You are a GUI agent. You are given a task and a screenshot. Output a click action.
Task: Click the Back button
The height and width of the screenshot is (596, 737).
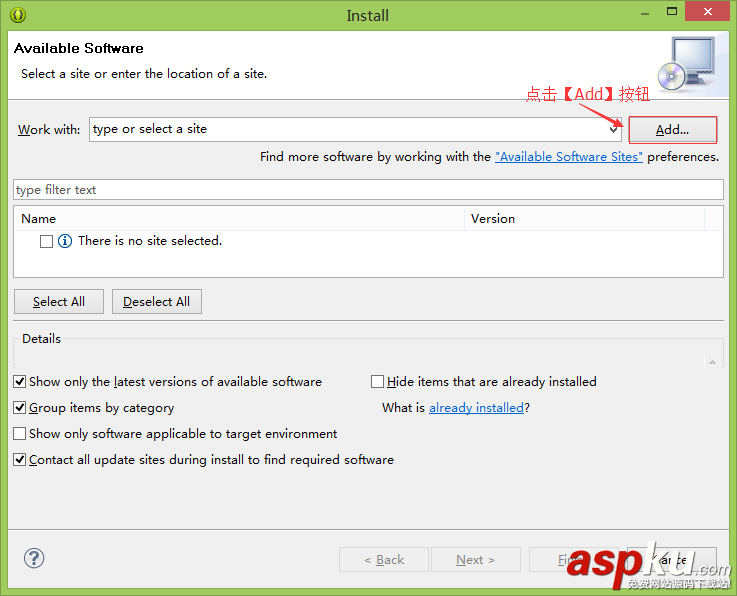[384, 559]
